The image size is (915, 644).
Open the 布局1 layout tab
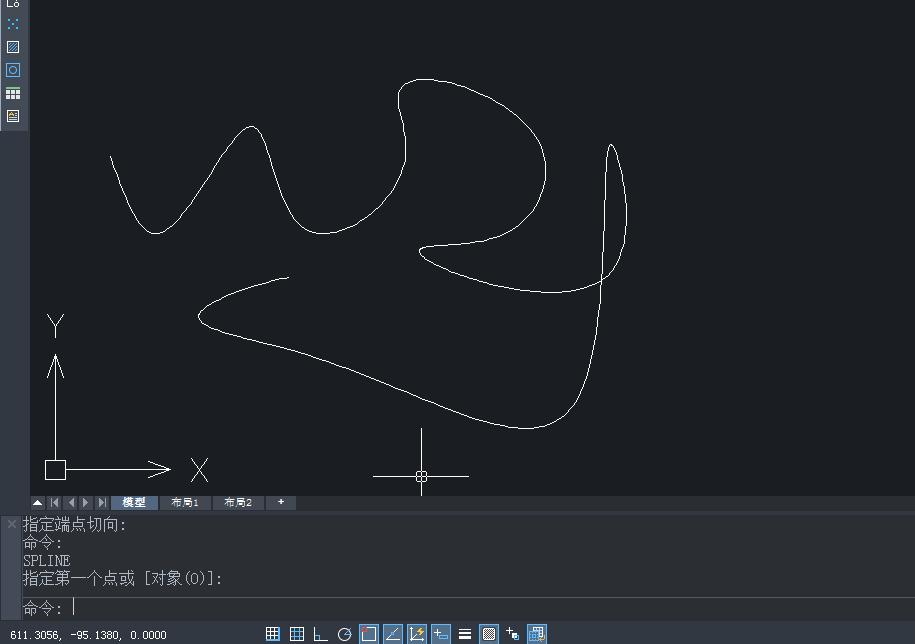pyautogui.click(x=185, y=502)
